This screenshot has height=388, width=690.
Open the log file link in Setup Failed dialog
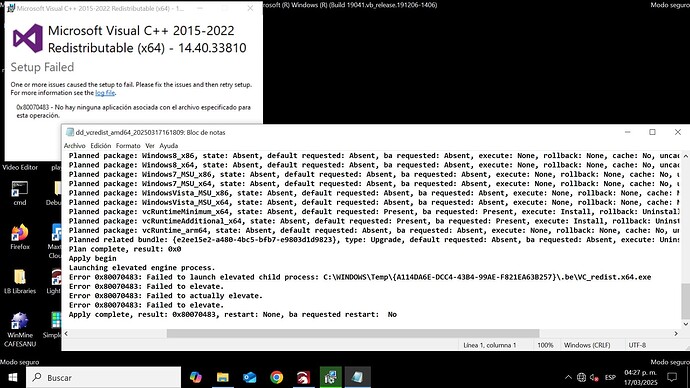pyautogui.click(x=105, y=93)
